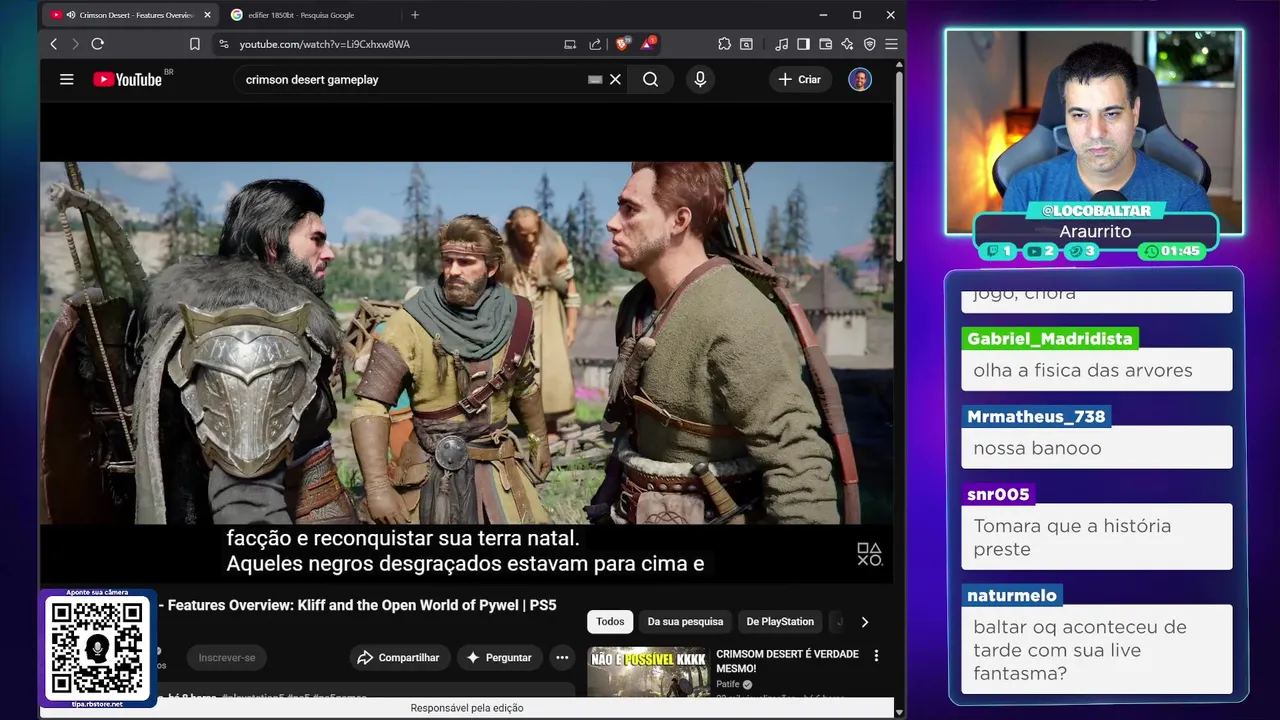Click the @LOCOBALTAR overlay label
Viewport: 1280px width, 720px height.
pos(1096,211)
